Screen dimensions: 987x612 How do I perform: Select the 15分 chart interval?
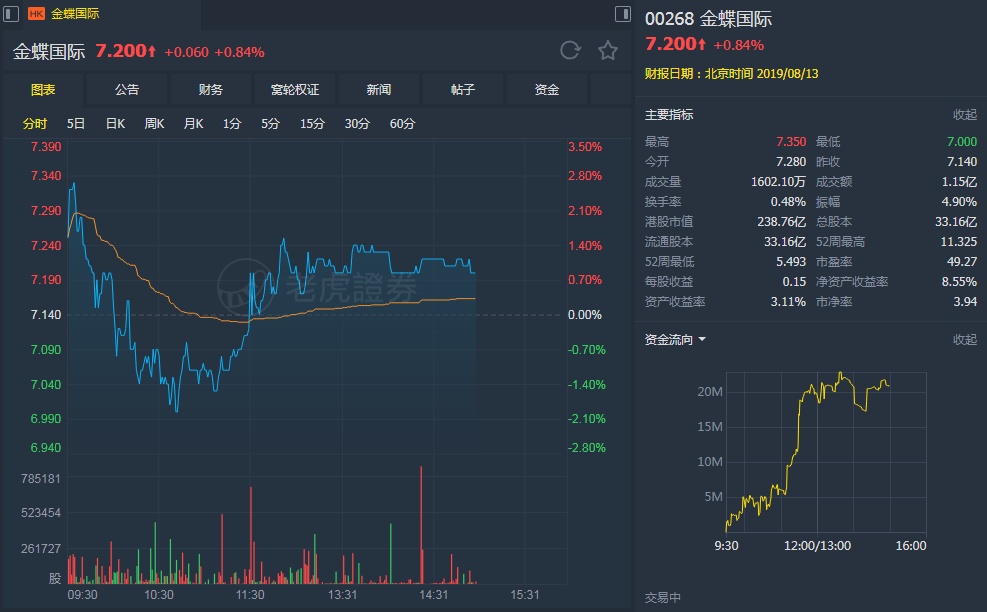pyautogui.click(x=312, y=123)
